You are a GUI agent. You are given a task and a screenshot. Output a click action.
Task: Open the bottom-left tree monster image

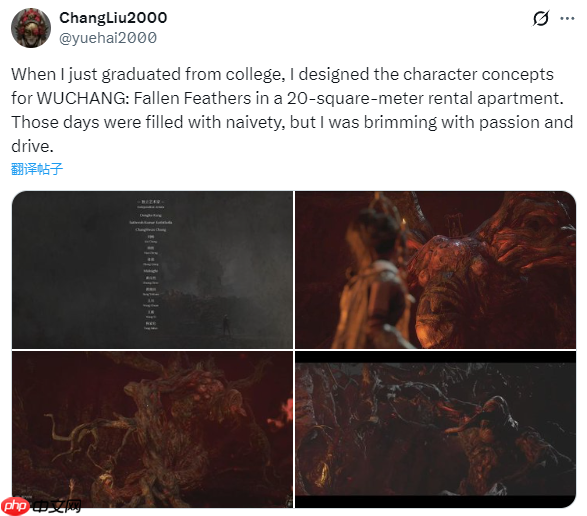click(x=152, y=430)
